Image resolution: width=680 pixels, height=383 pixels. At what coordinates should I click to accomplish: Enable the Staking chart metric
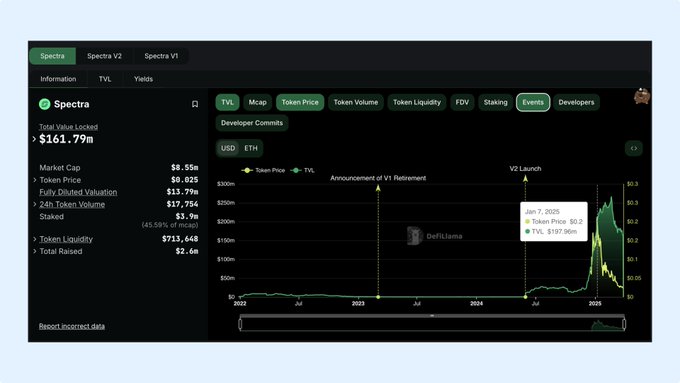click(x=495, y=102)
